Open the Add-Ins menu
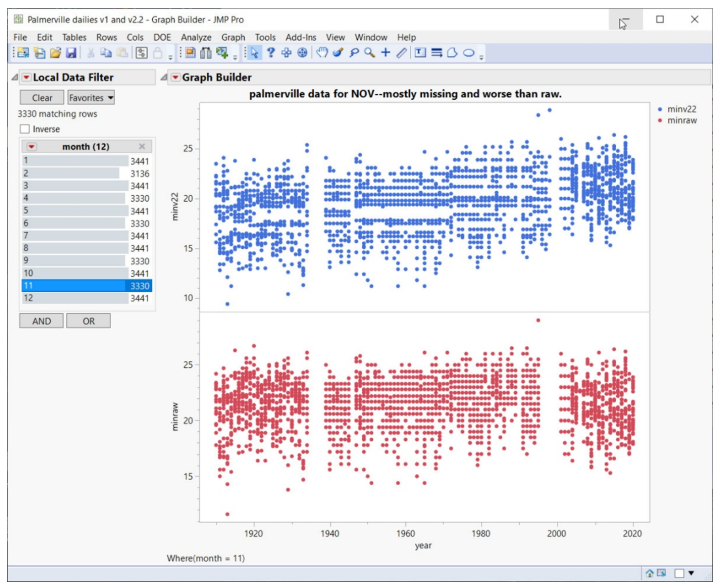Screen dimensions: 720x587 [300, 37]
